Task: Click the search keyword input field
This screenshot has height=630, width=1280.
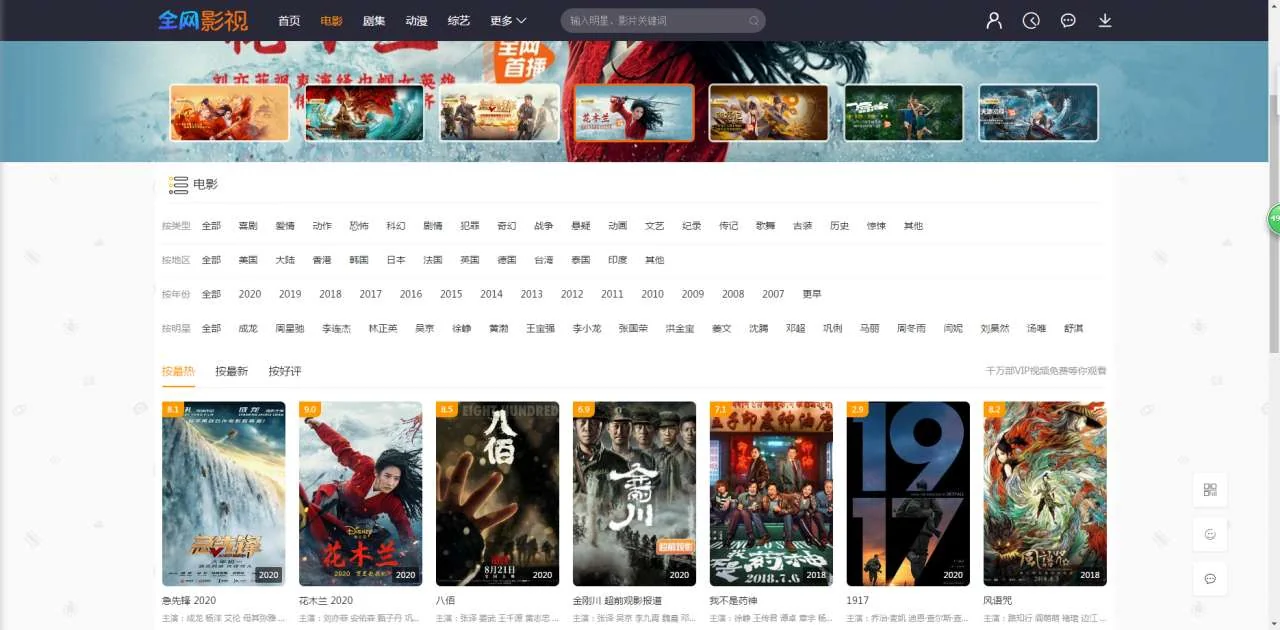Action: (x=650, y=21)
